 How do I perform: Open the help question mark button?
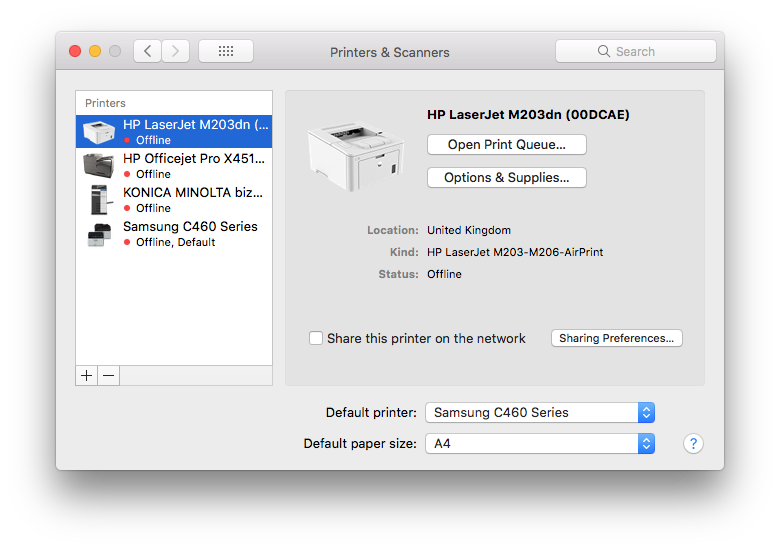point(693,444)
